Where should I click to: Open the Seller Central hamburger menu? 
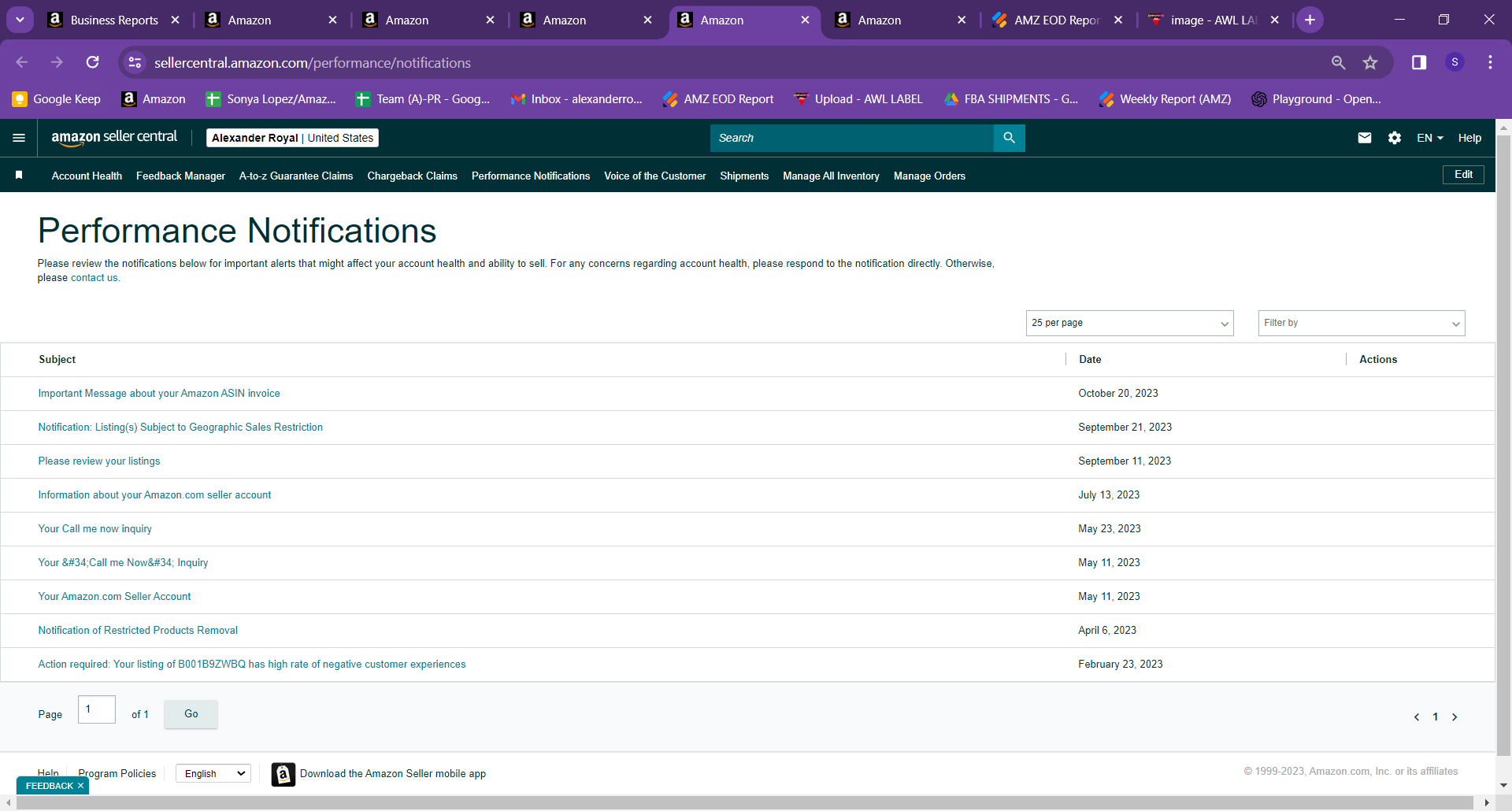pos(19,138)
